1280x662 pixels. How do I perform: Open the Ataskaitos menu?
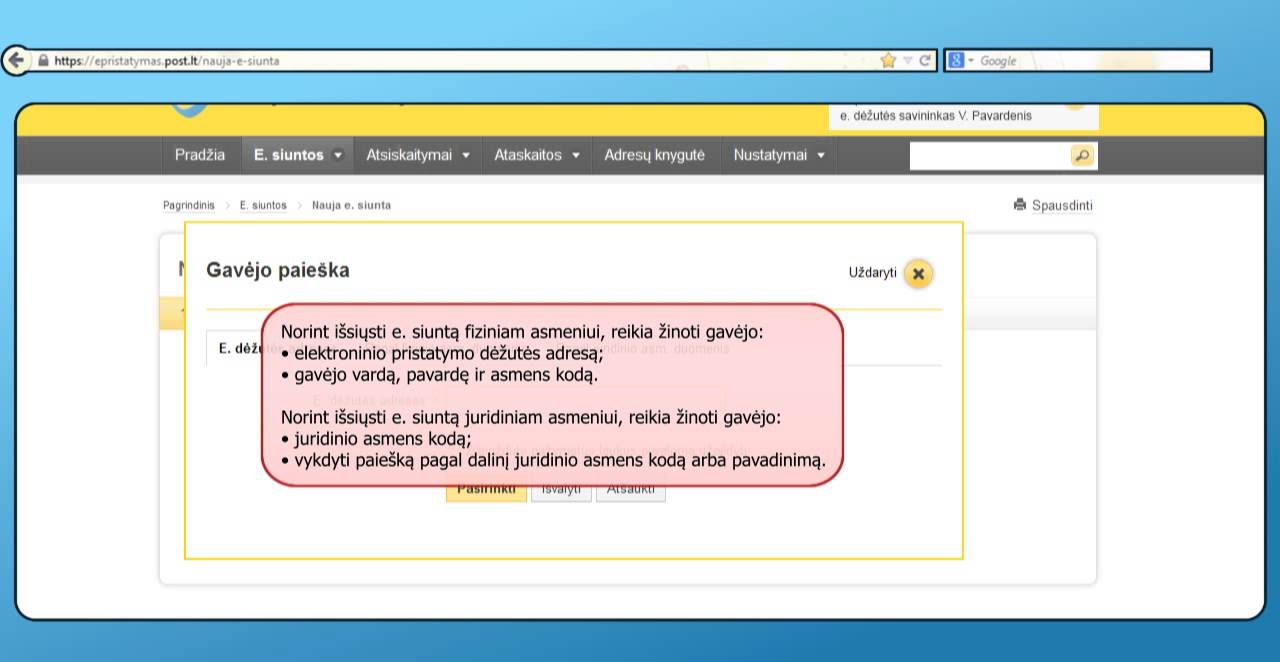tap(528, 155)
